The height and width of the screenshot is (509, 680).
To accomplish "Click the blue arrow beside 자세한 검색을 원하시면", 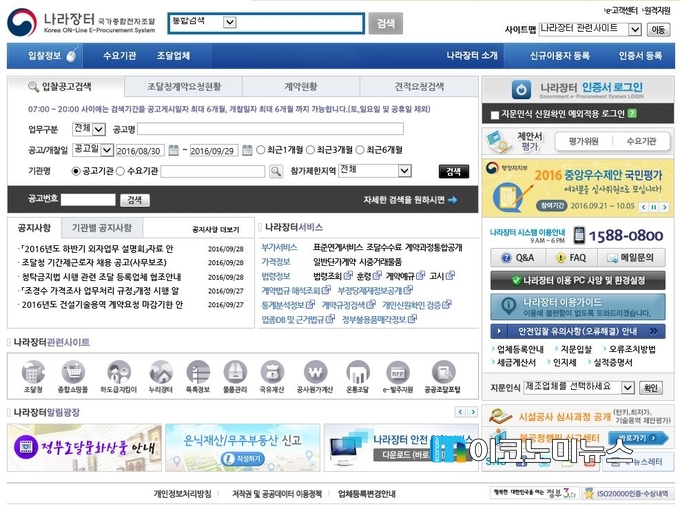I will pyautogui.click(x=452, y=200).
